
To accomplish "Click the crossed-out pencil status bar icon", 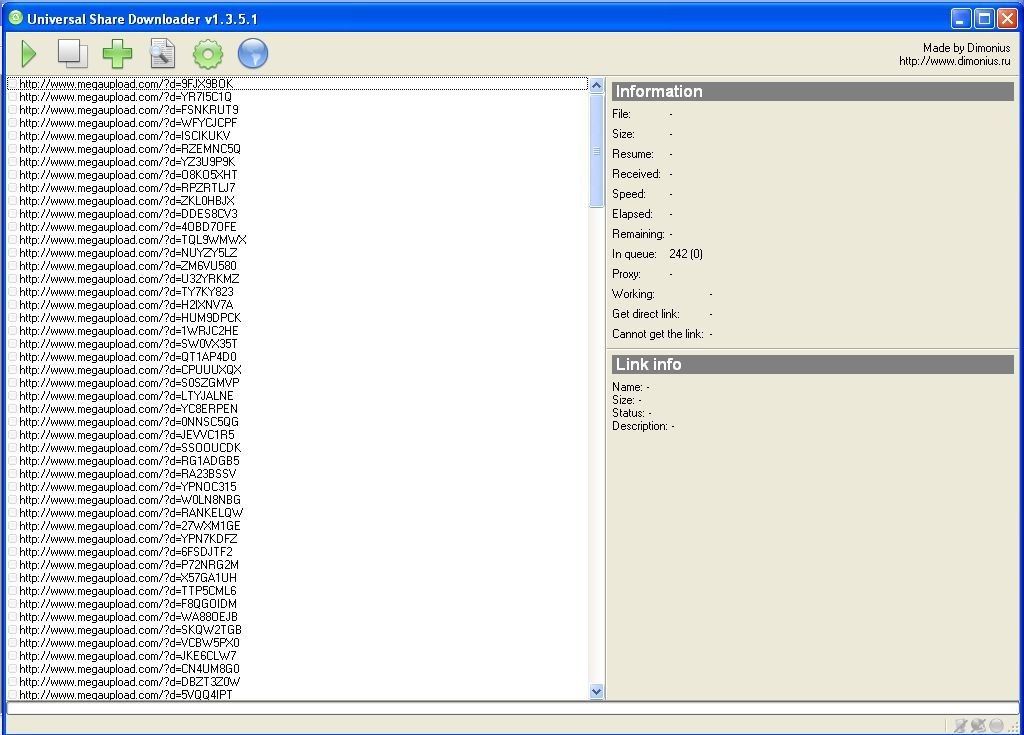I will (x=961, y=724).
